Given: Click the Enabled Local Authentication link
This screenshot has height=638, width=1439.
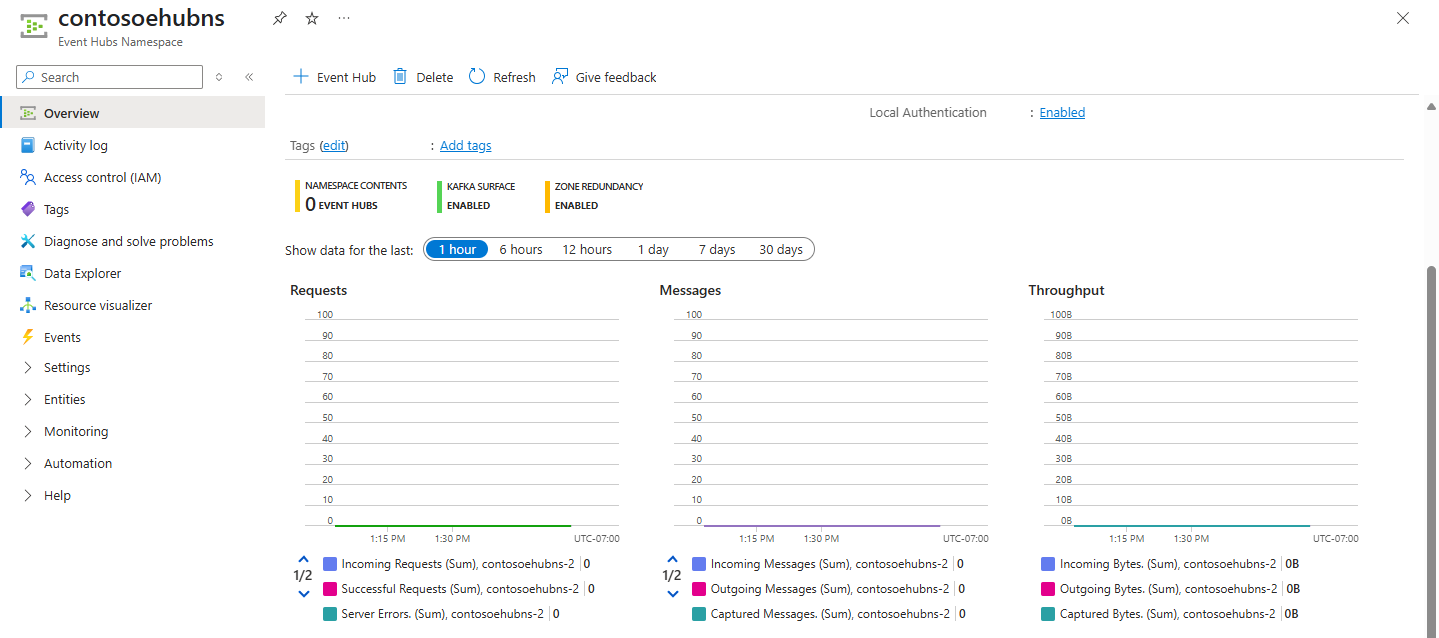Looking at the screenshot, I should (1062, 112).
